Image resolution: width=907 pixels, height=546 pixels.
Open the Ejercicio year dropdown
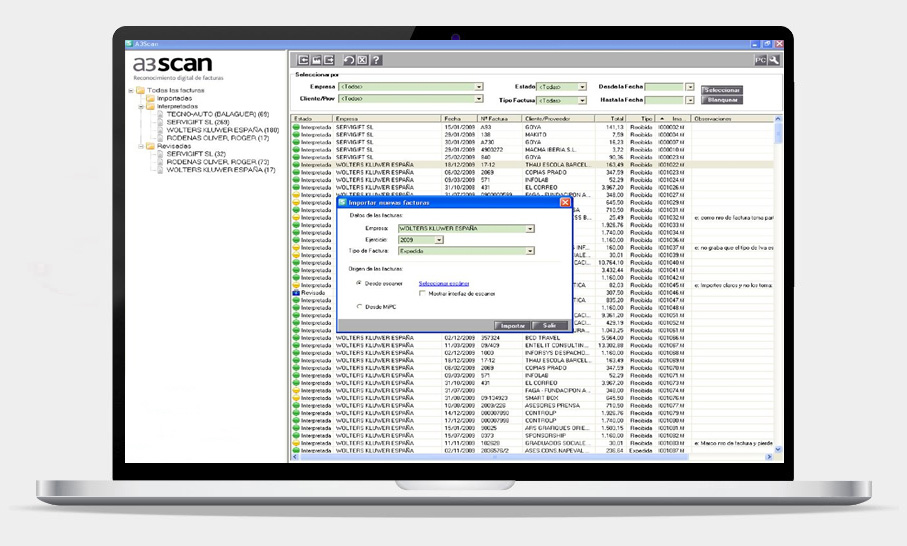(437, 240)
